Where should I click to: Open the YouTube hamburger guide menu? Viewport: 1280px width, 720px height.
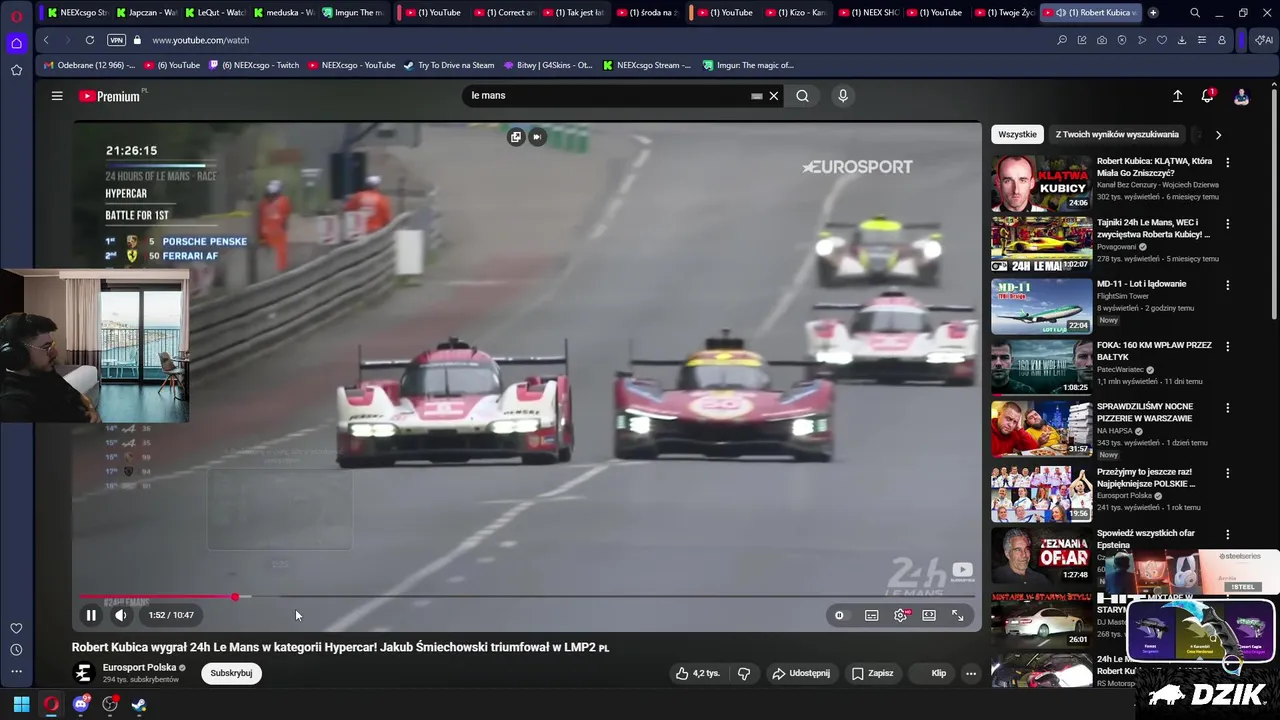(57, 96)
